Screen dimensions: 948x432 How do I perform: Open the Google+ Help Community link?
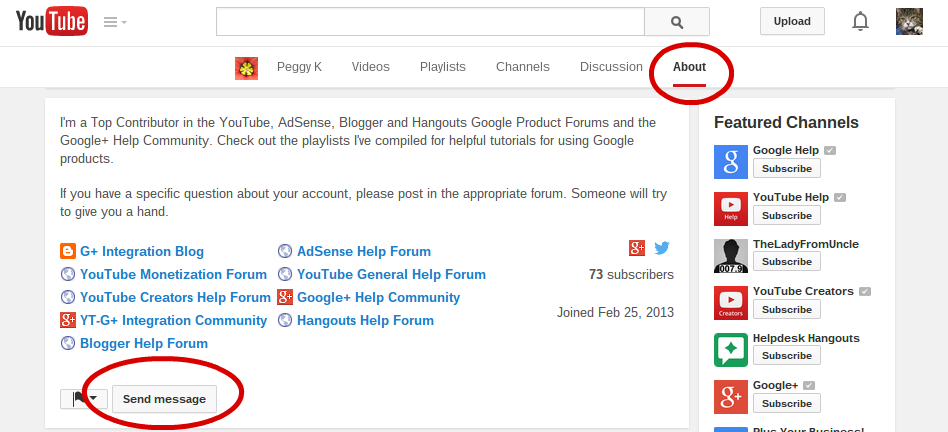coord(378,297)
